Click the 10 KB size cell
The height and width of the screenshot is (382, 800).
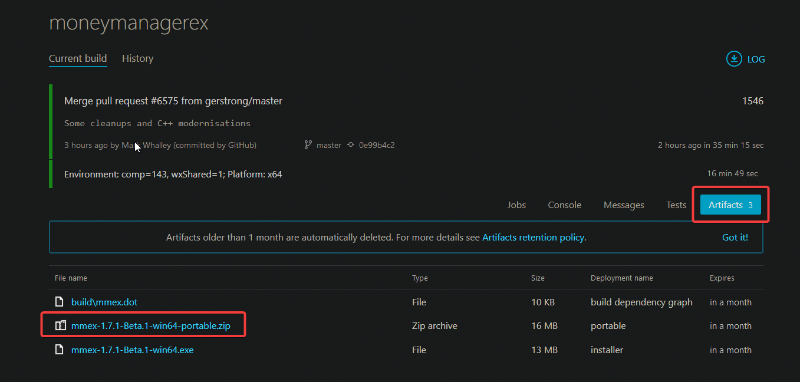pyautogui.click(x=542, y=302)
